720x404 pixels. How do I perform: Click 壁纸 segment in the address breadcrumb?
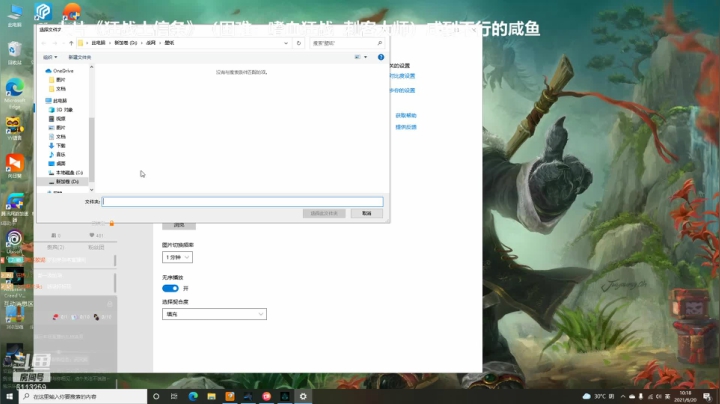[x=169, y=43]
